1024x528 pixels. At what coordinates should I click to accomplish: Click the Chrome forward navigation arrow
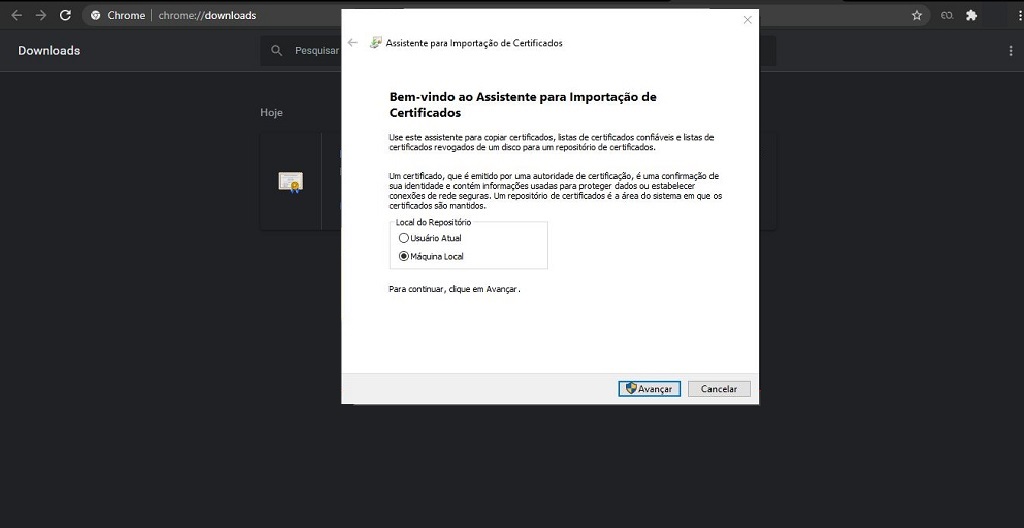(41, 15)
